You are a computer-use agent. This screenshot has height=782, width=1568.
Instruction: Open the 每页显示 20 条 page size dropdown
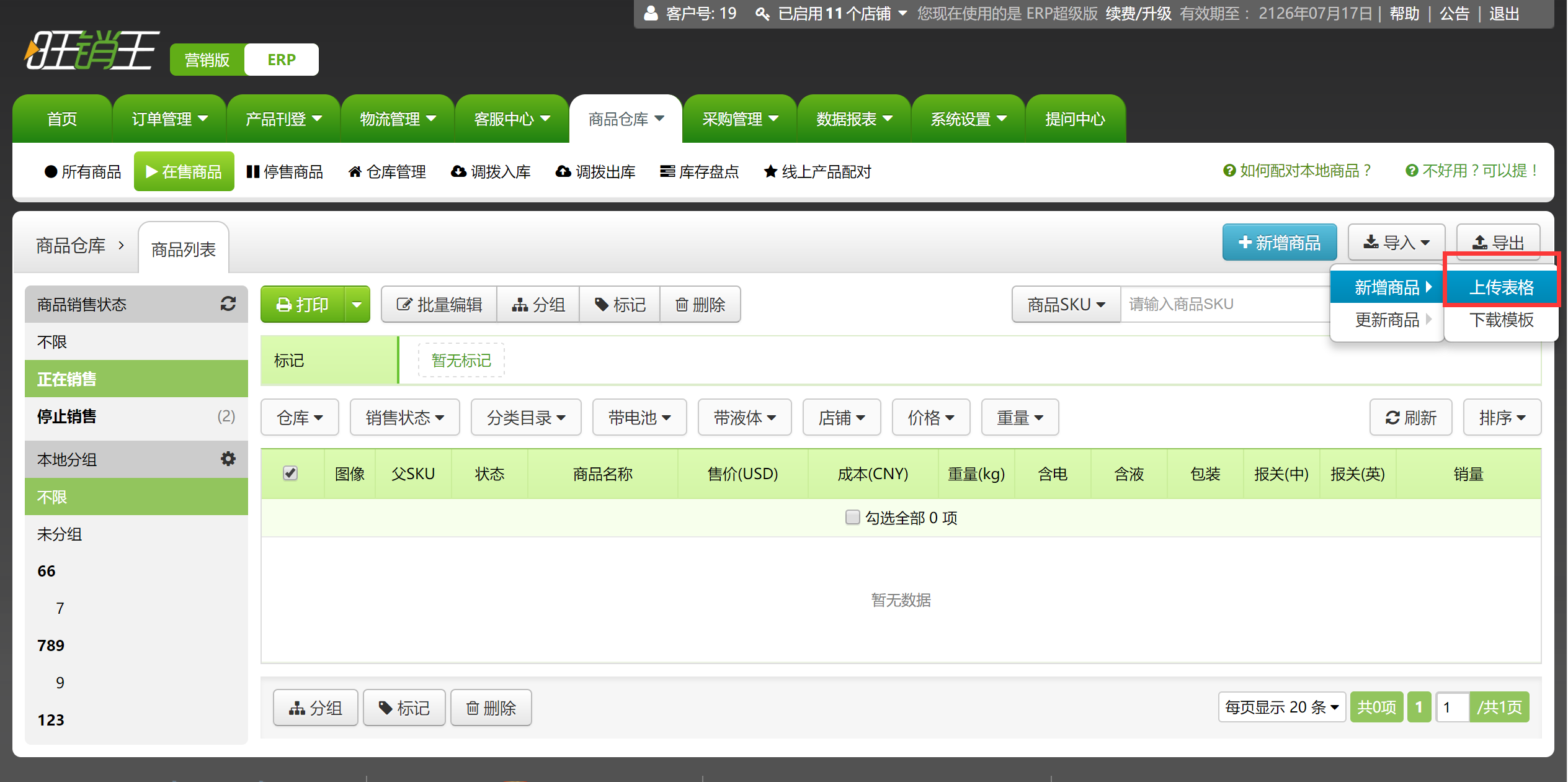point(1281,707)
